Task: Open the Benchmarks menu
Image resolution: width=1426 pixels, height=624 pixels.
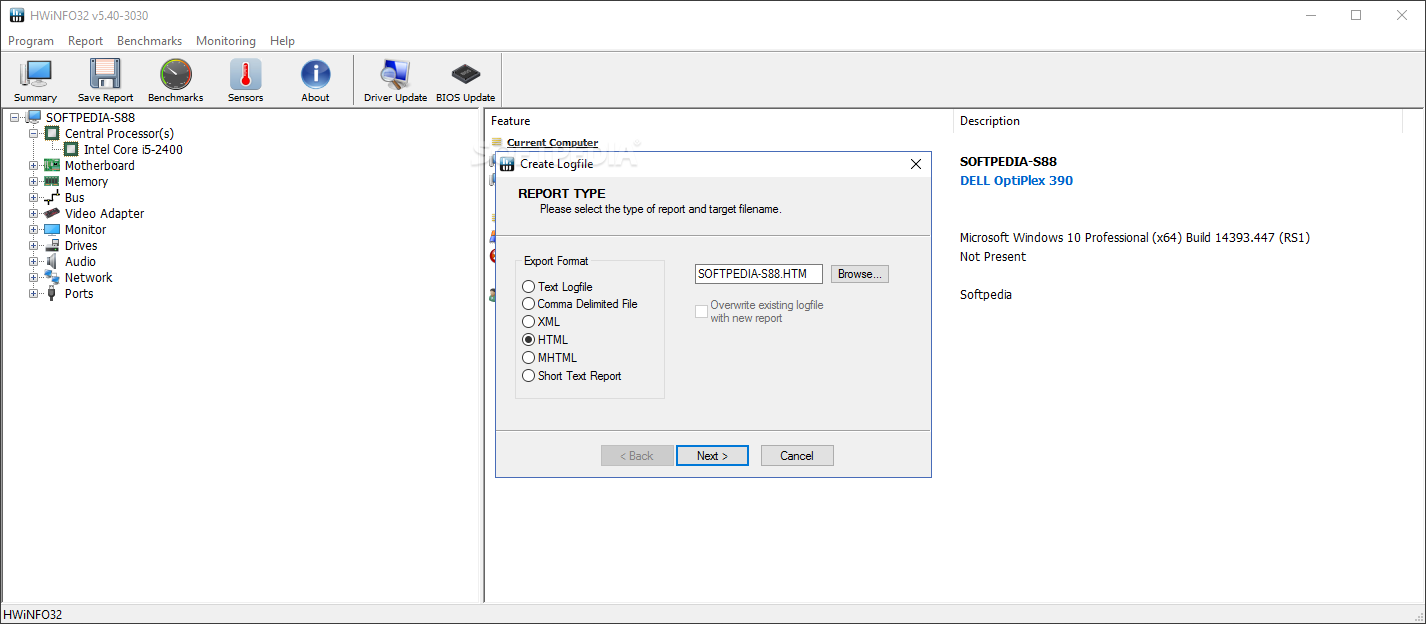Action: click(x=150, y=41)
